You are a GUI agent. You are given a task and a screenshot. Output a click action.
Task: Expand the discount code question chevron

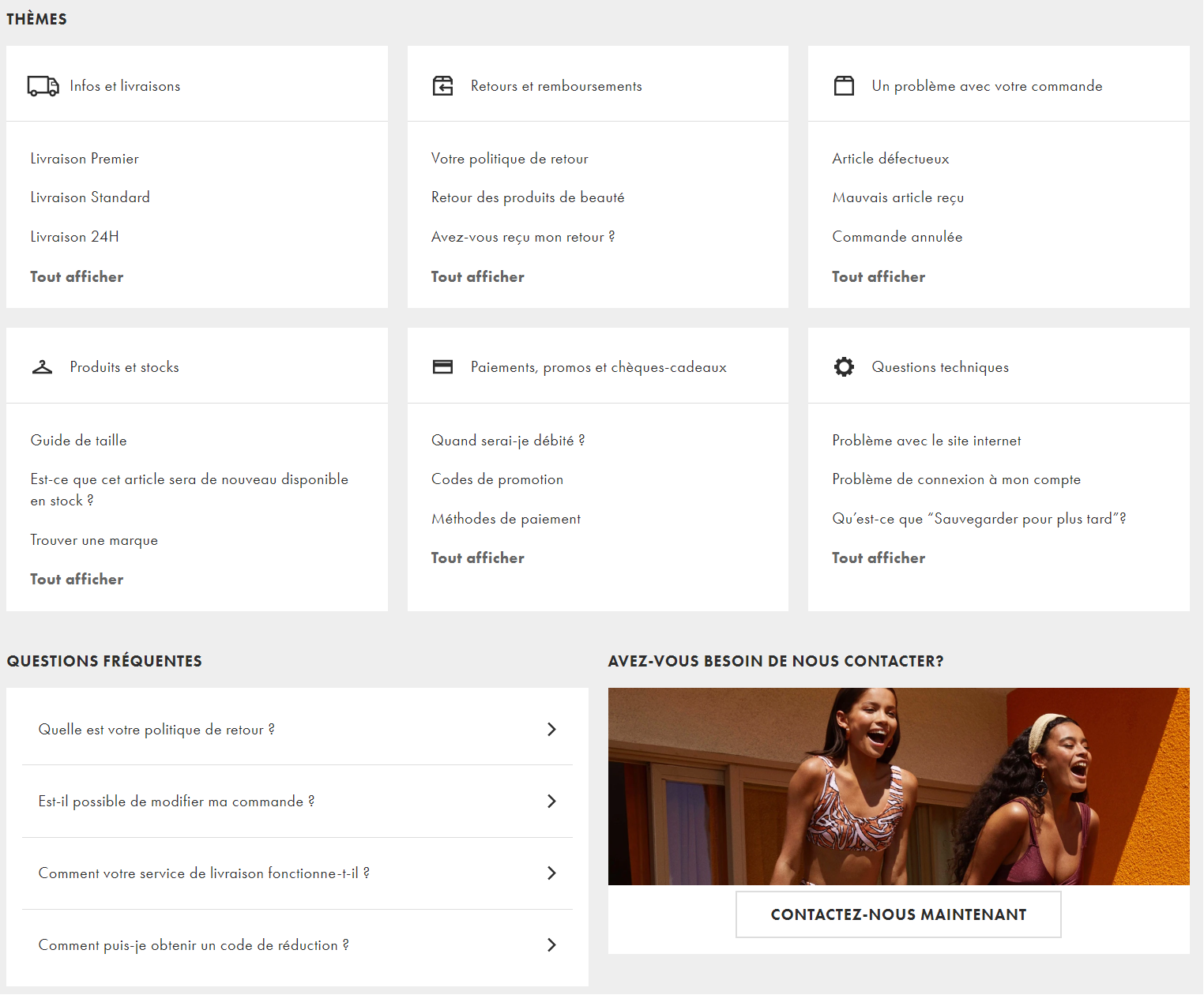tap(551, 944)
